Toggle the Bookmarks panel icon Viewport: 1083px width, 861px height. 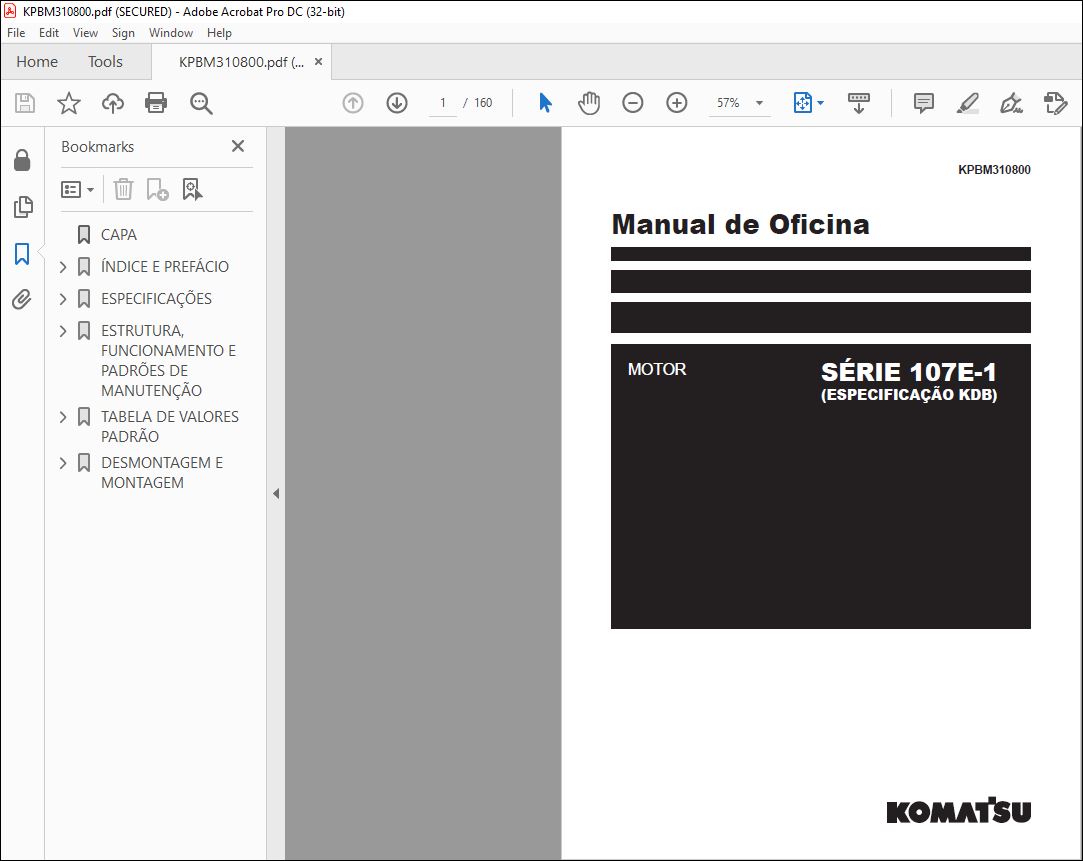point(22,253)
